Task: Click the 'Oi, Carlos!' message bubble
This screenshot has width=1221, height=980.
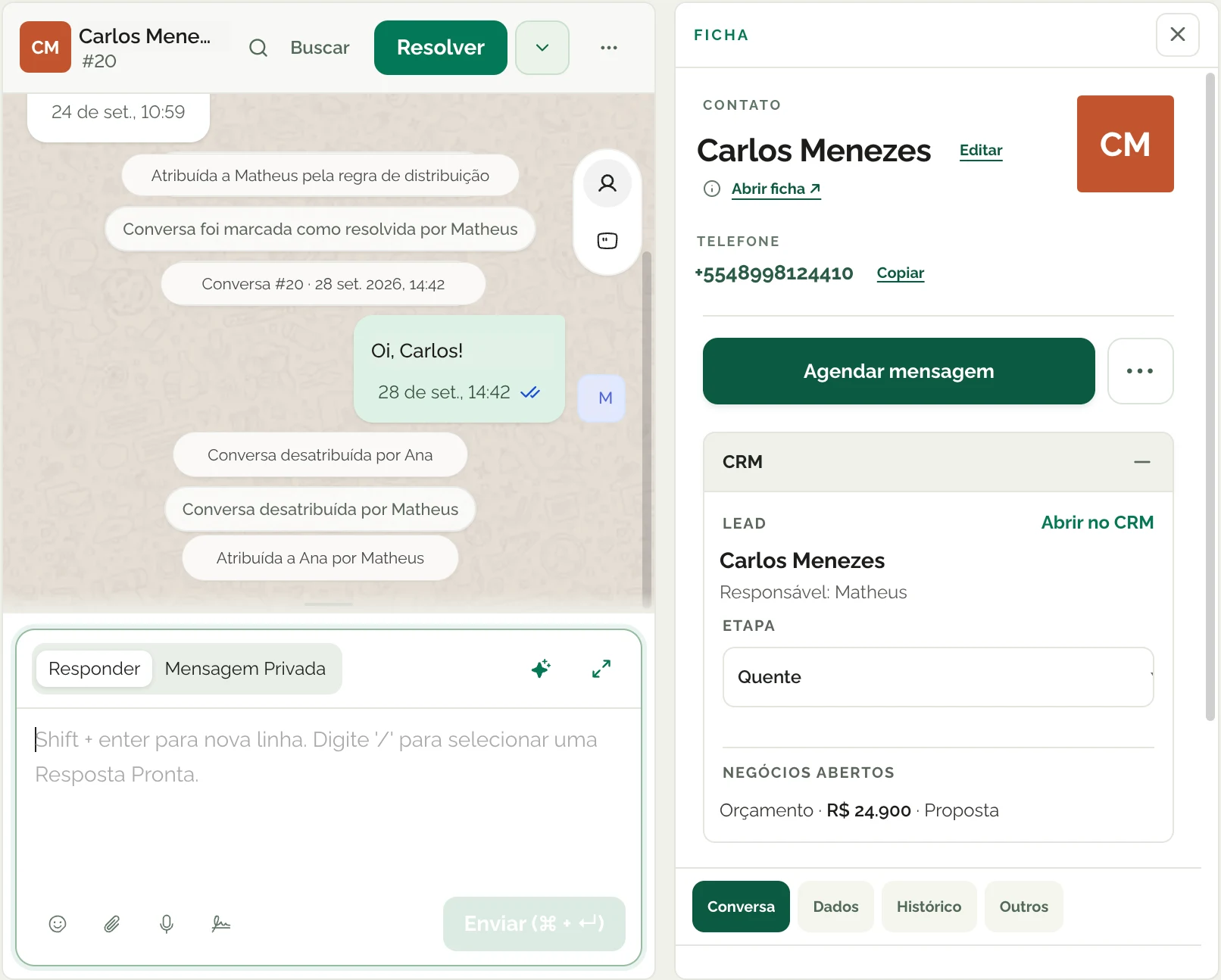Action: (460, 369)
